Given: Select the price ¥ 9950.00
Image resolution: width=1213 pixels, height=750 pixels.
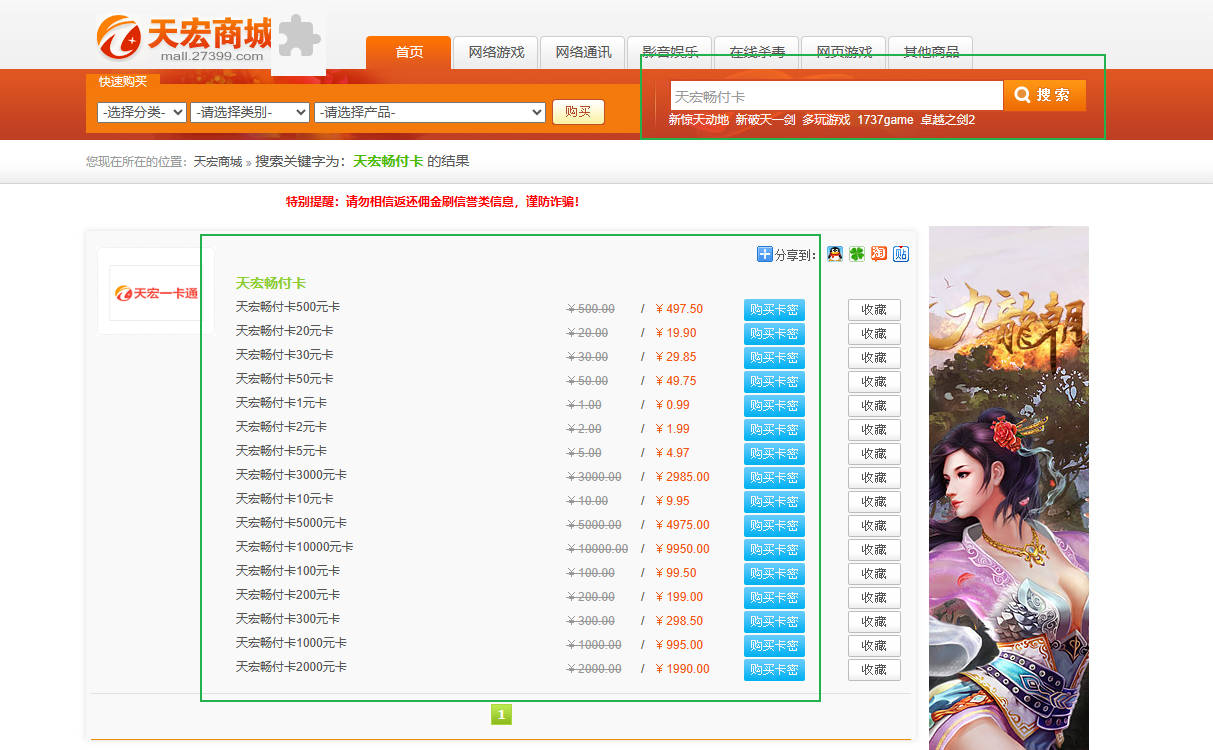Looking at the screenshot, I should [682, 549].
